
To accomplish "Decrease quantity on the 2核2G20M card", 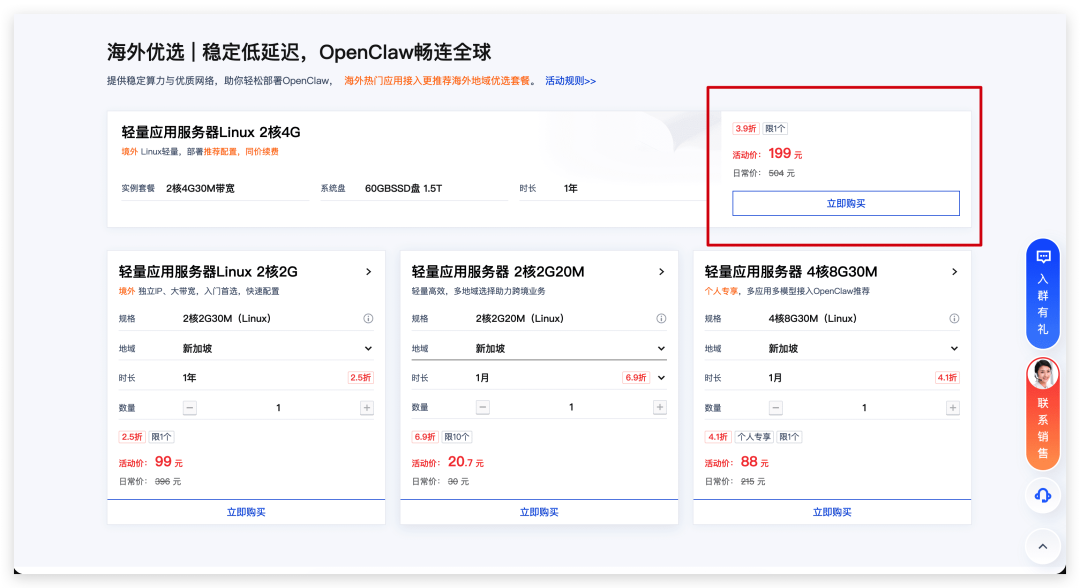I will (x=483, y=407).
